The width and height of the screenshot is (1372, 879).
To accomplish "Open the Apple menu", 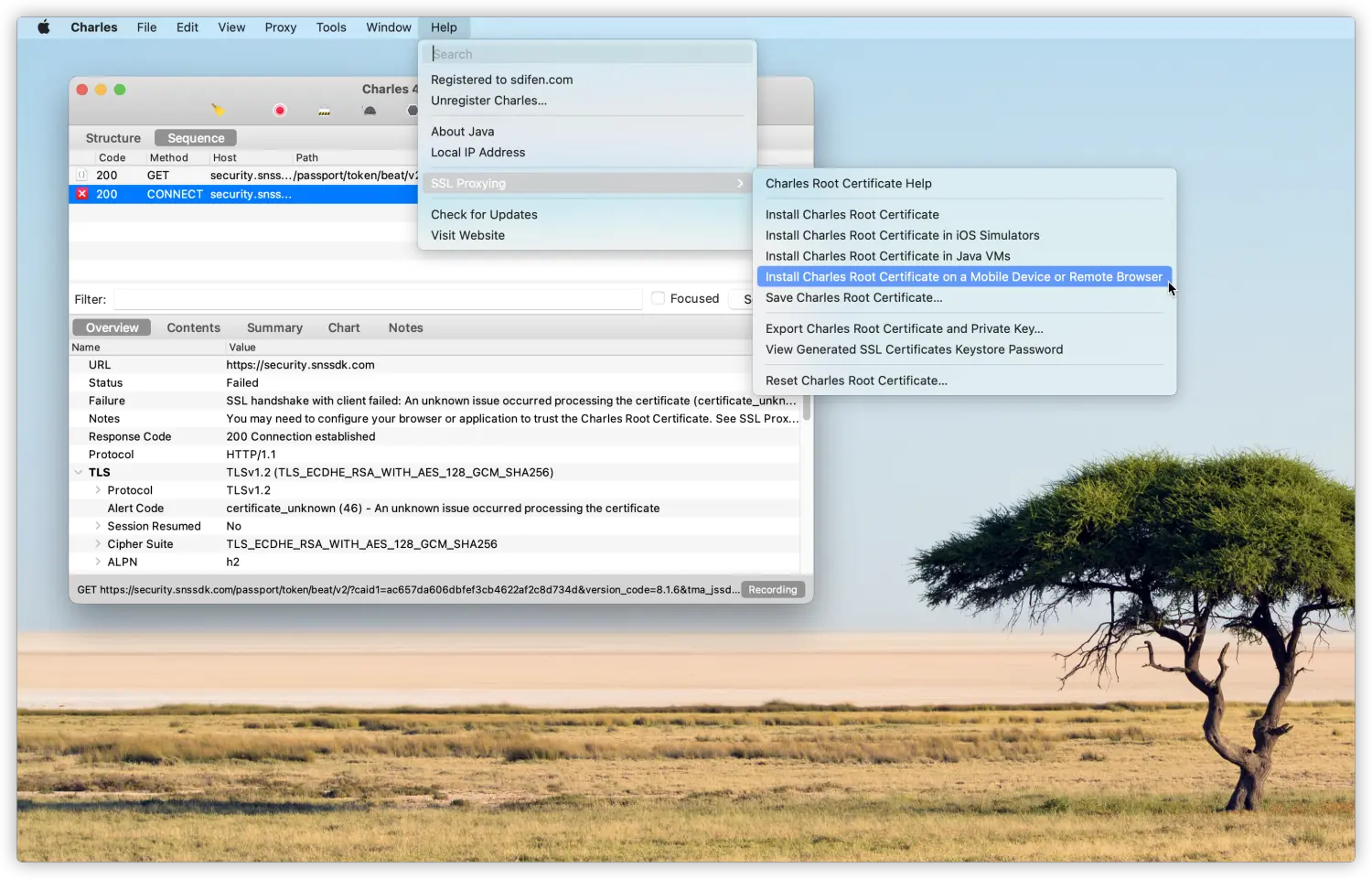I will click(x=43, y=27).
